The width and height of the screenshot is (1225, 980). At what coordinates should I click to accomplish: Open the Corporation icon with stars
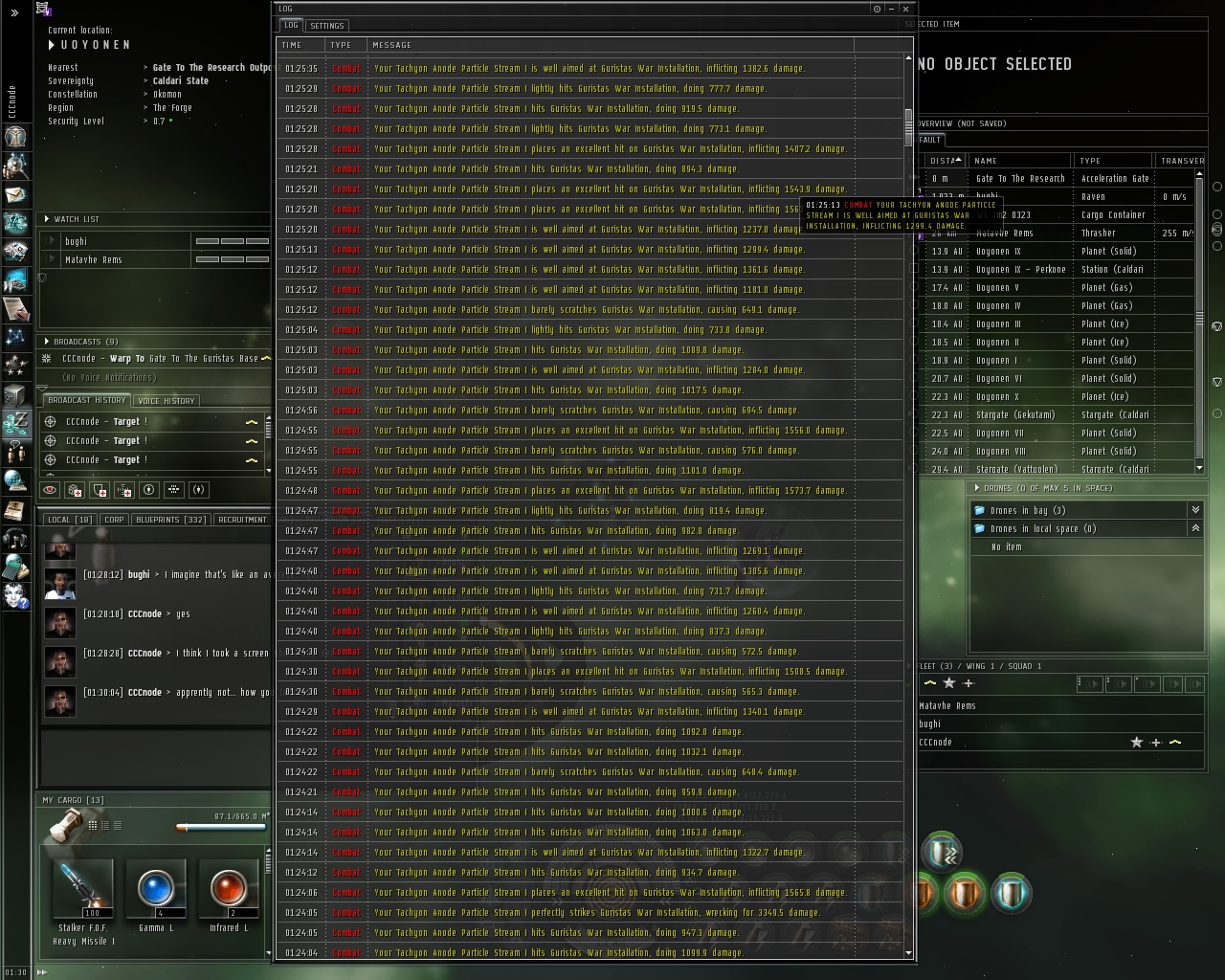[15, 366]
